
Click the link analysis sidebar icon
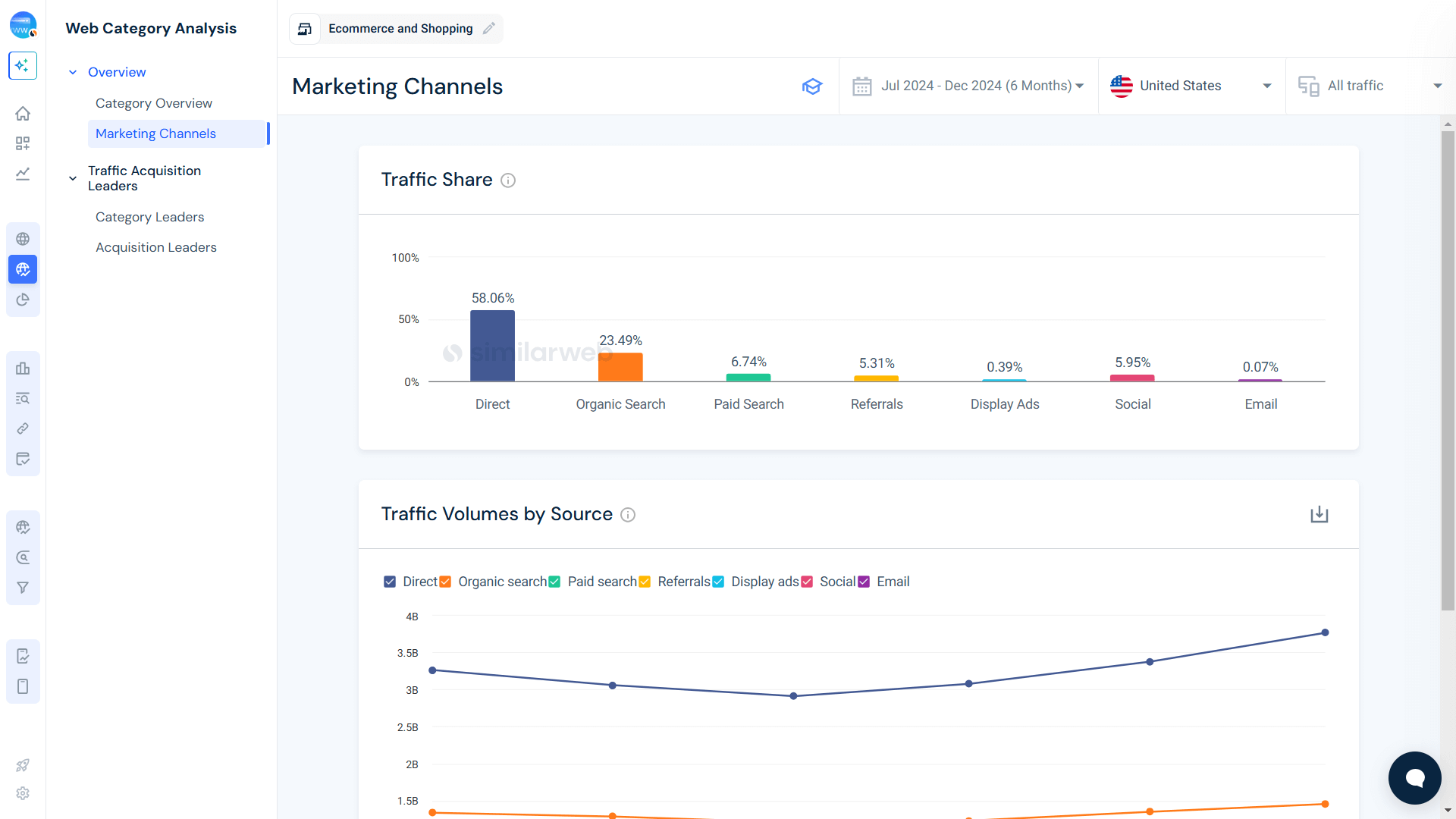pos(23,428)
